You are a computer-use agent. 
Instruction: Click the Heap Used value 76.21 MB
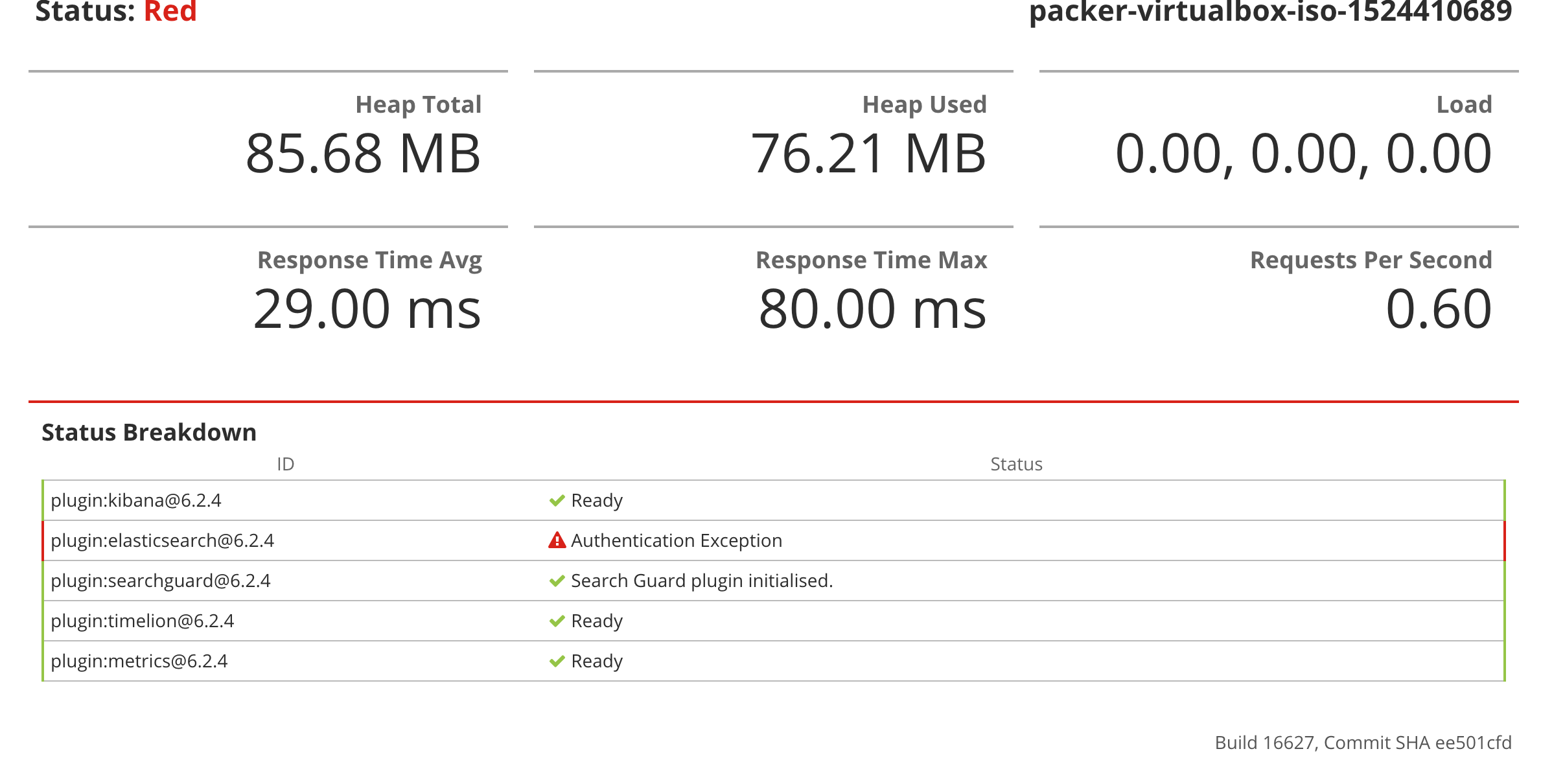868,154
